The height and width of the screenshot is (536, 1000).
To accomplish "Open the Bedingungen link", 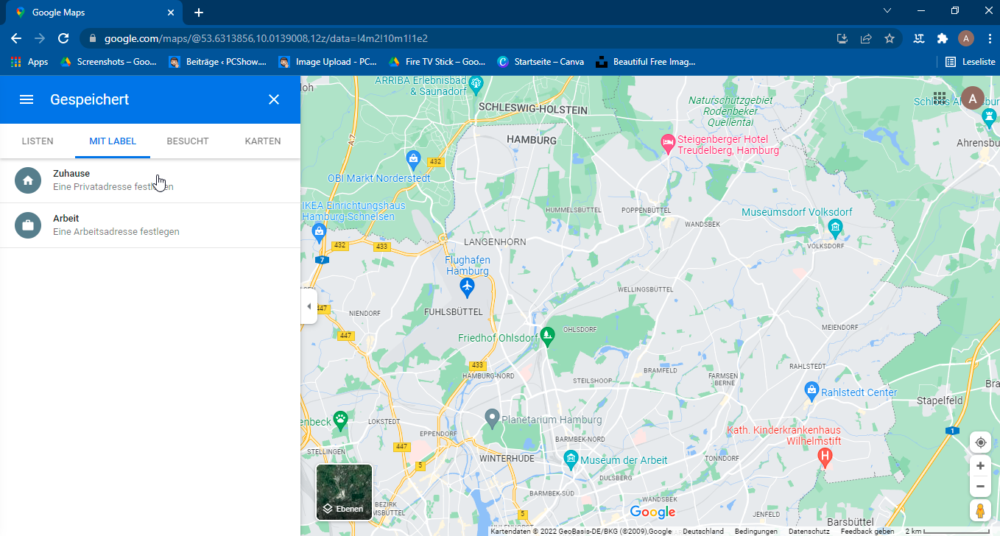I will coord(756,531).
